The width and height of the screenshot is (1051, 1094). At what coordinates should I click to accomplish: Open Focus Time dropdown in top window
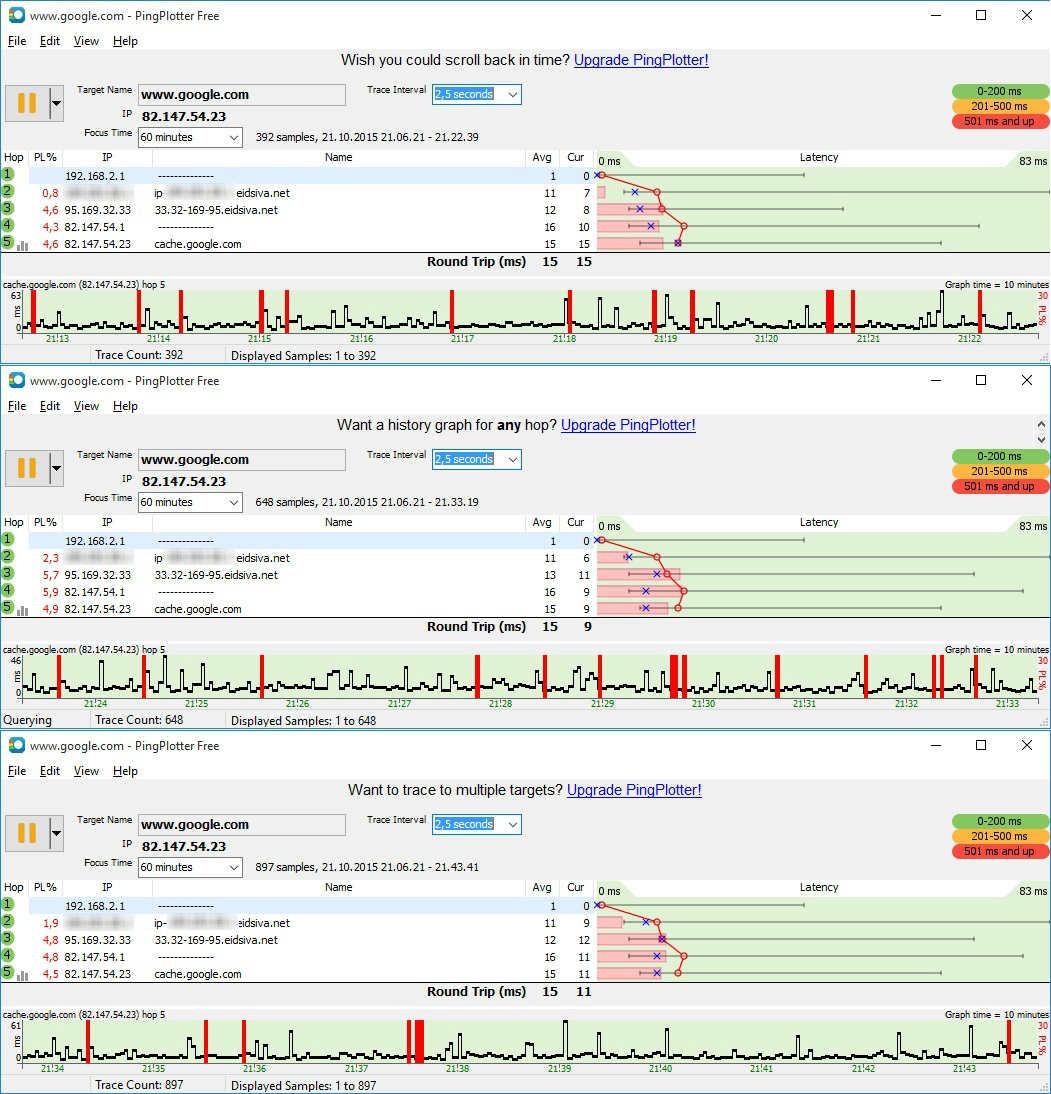(x=234, y=137)
